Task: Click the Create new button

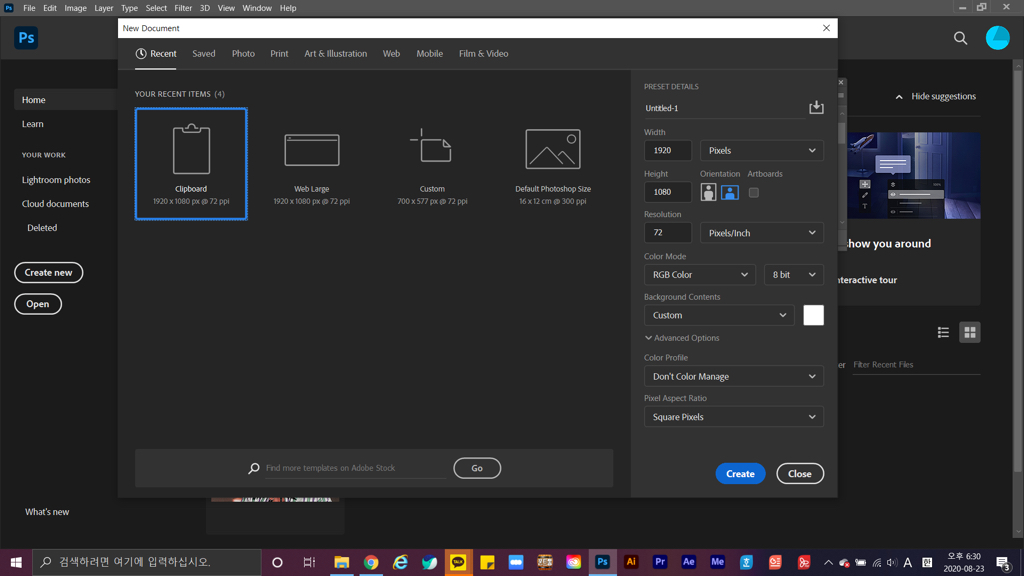Action: (x=48, y=272)
